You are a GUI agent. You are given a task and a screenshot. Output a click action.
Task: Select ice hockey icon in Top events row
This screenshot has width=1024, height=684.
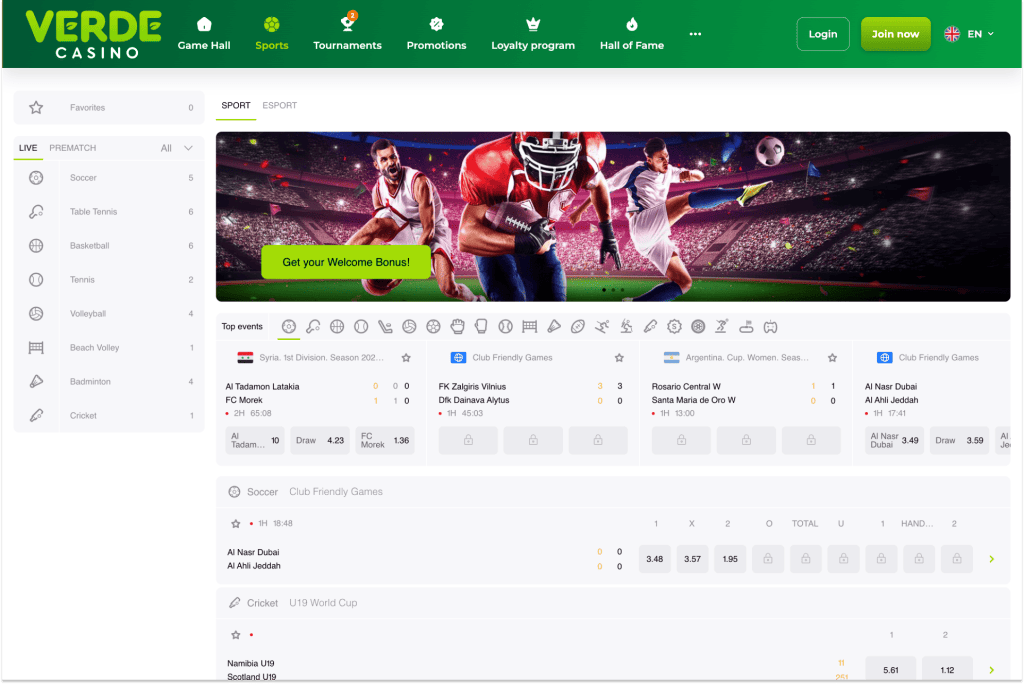(385, 327)
